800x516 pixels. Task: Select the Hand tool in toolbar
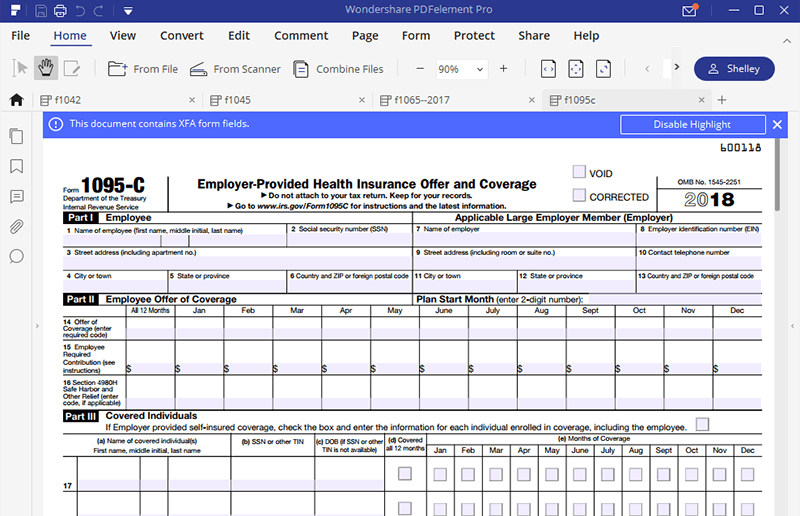(45, 69)
